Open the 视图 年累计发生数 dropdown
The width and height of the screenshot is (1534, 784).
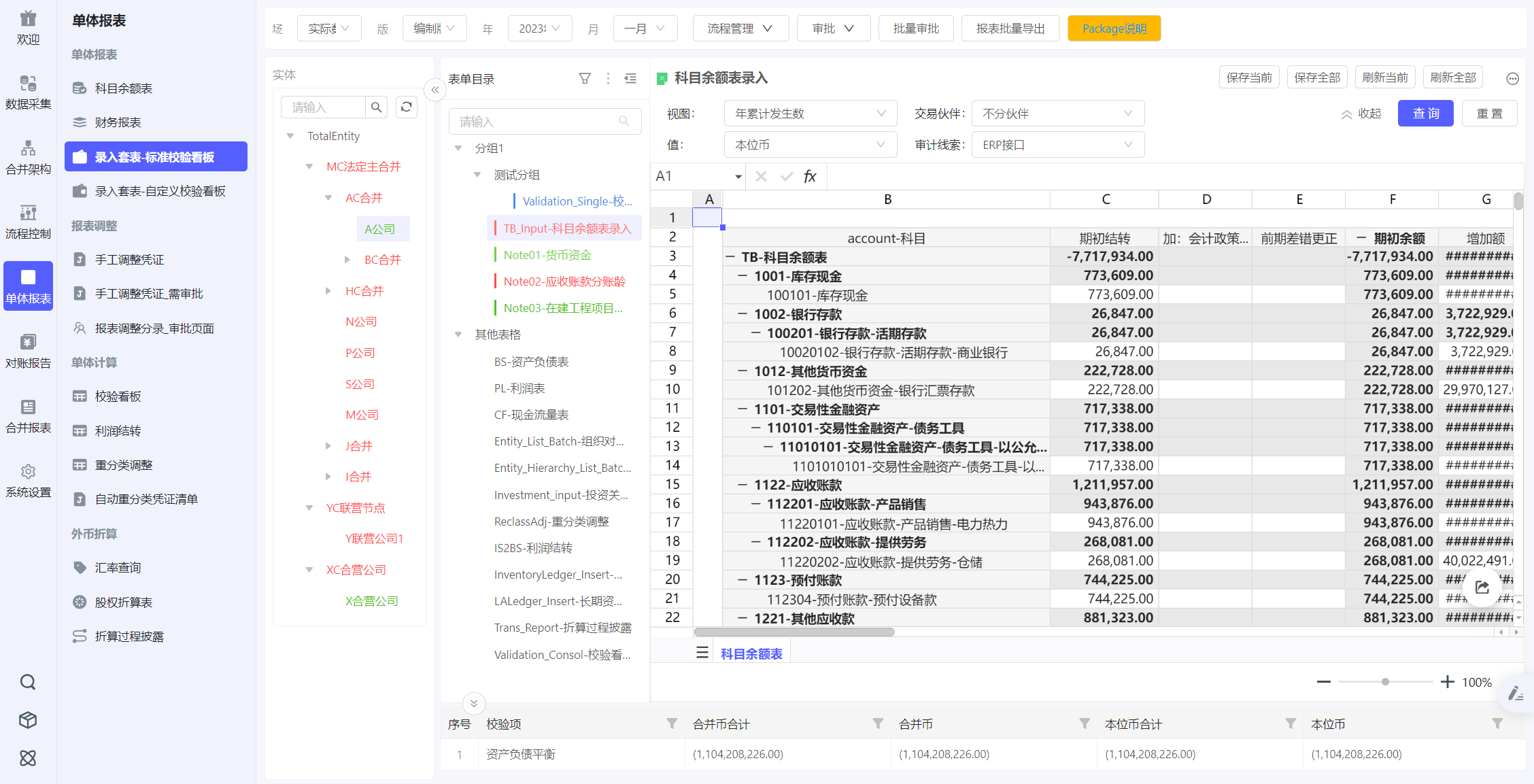coord(810,114)
